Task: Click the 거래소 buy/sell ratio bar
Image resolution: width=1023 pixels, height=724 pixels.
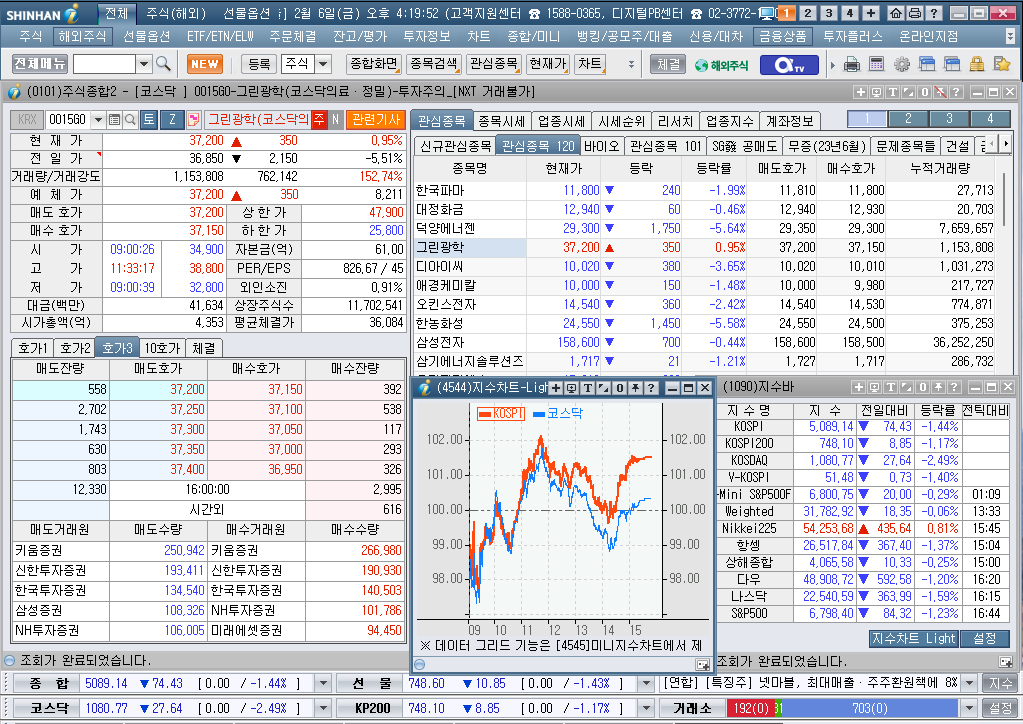Action: pyautogui.click(x=842, y=708)
